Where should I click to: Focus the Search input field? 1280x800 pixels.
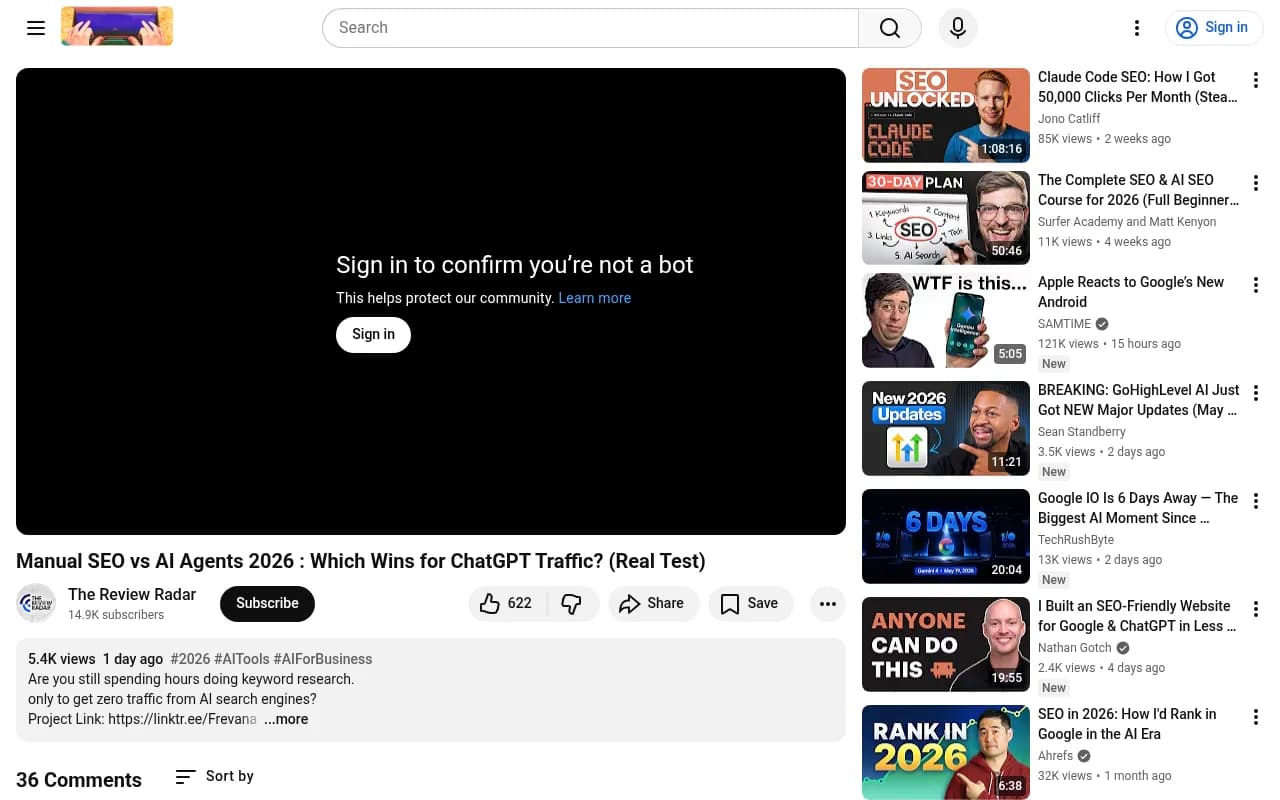click(590, 28)
